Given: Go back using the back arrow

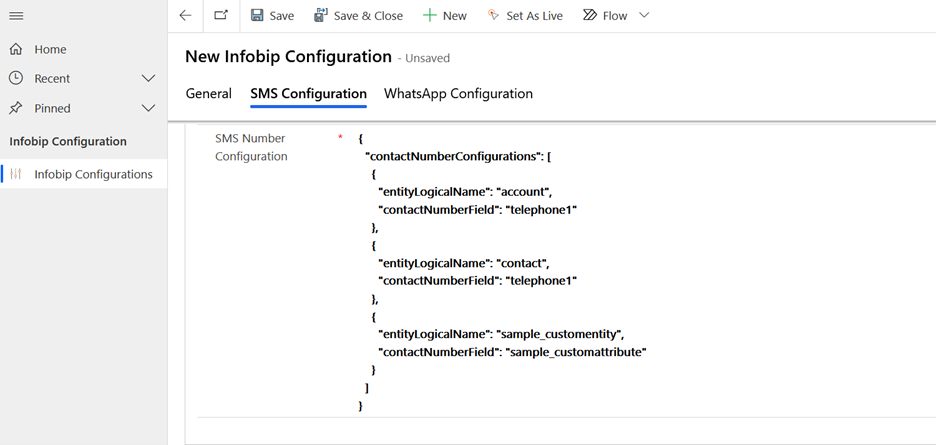Looking at the screenshot, I should coord(185,16).
